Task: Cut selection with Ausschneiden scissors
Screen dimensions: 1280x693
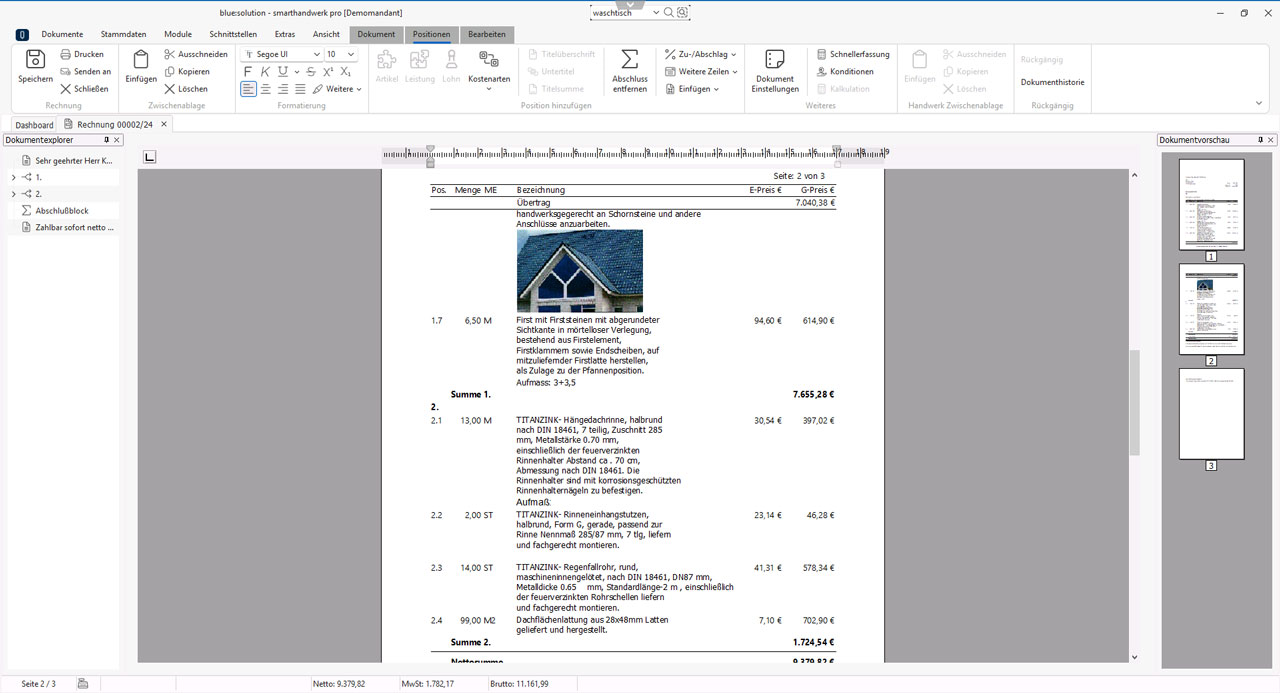Action: [x=196, y=54]
